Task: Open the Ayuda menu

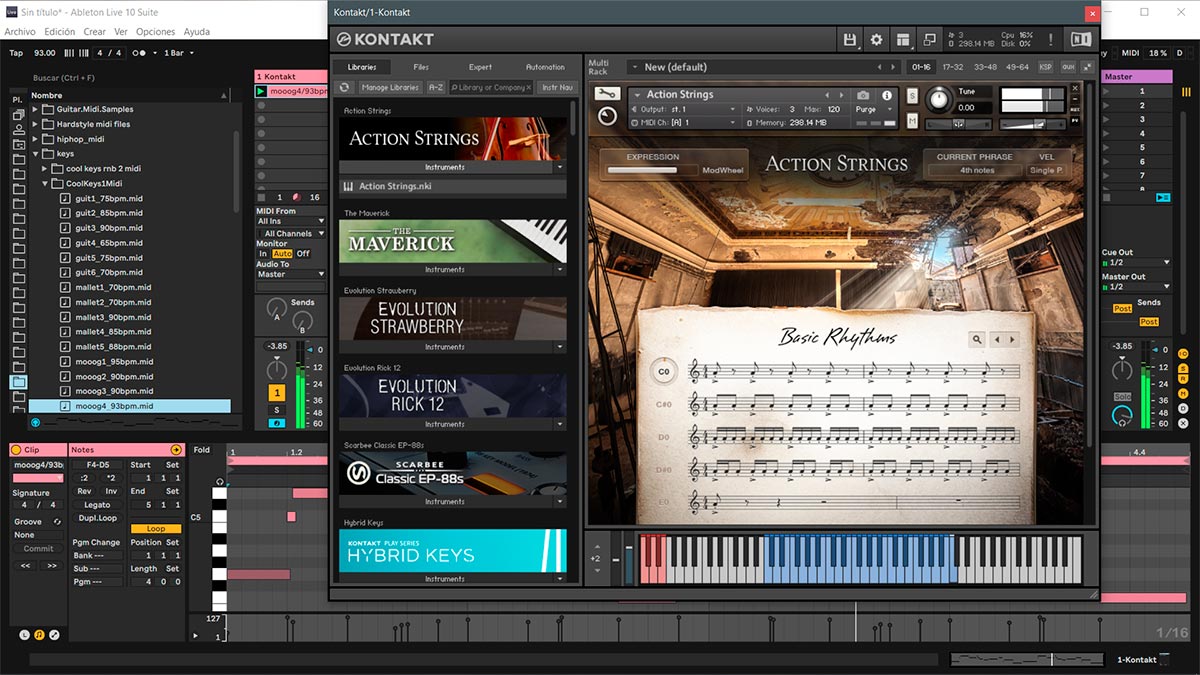Action: click(197, 32)
